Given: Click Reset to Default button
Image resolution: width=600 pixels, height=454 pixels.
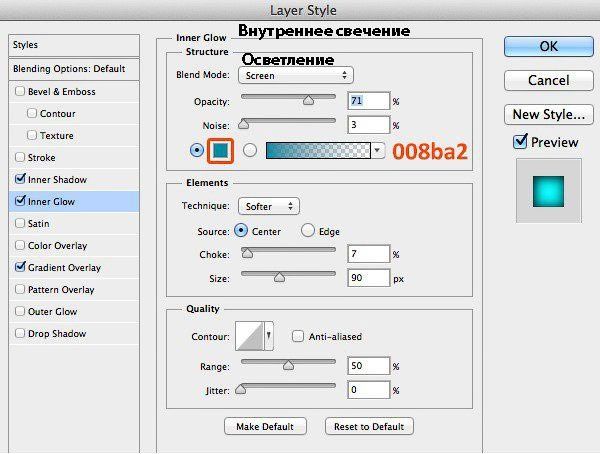Looking at the screenshot, I should coord(369,426).
